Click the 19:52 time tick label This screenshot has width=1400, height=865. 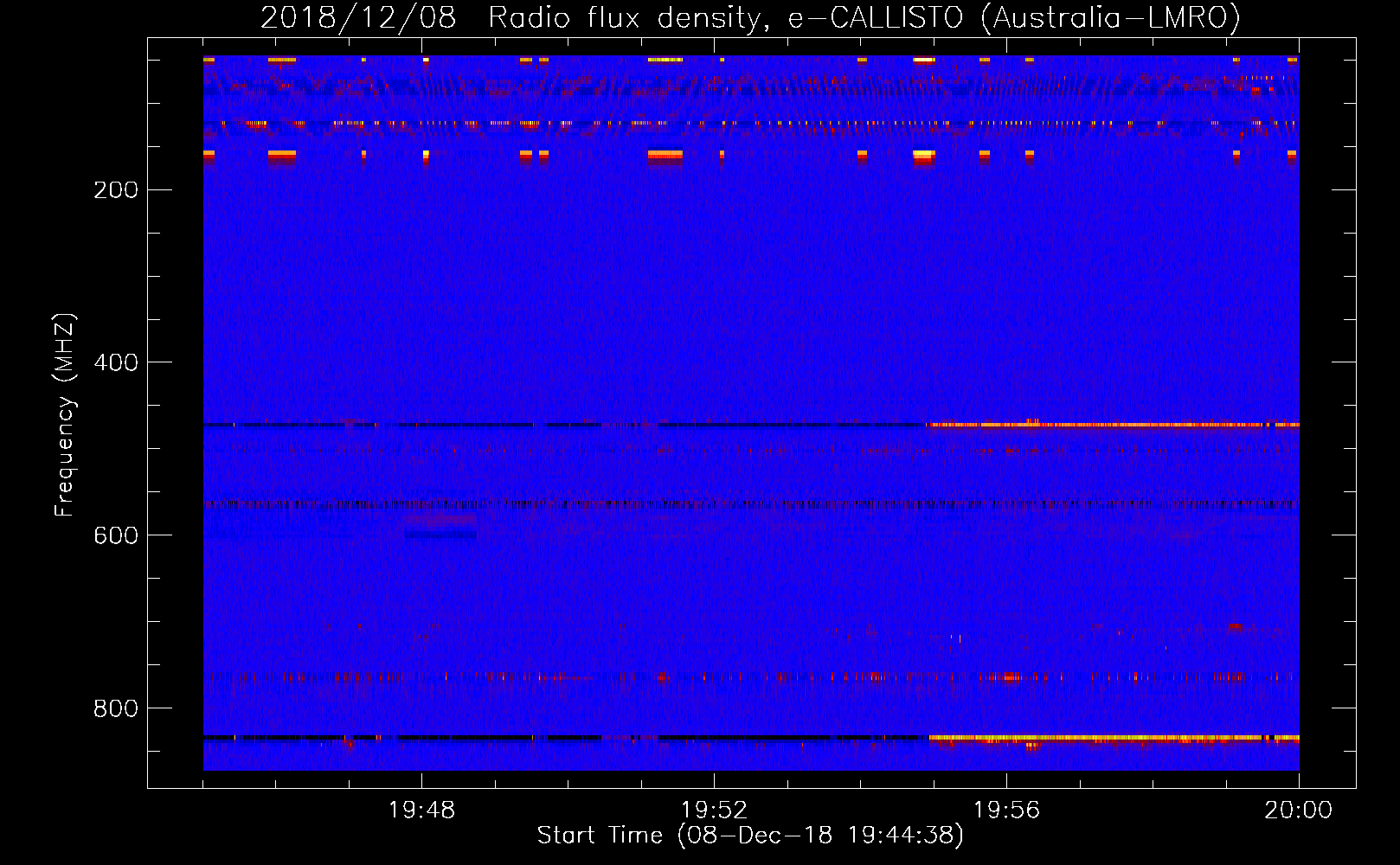click(714, 811)
